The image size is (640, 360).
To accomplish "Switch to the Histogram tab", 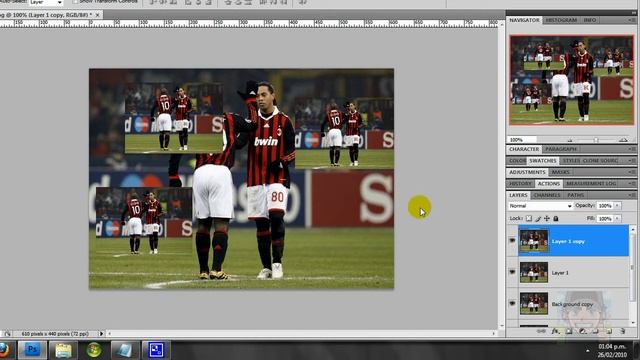I will [x=561, y=20].
